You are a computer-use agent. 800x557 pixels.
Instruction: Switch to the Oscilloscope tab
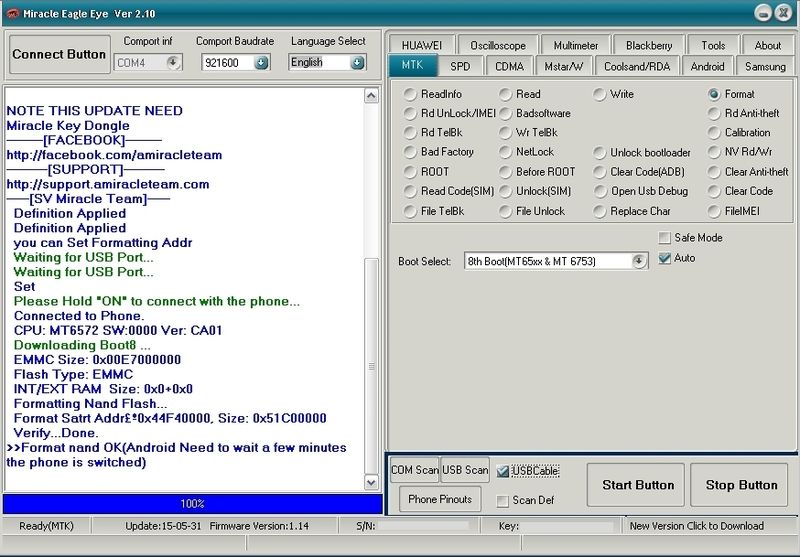click(498, 45)
